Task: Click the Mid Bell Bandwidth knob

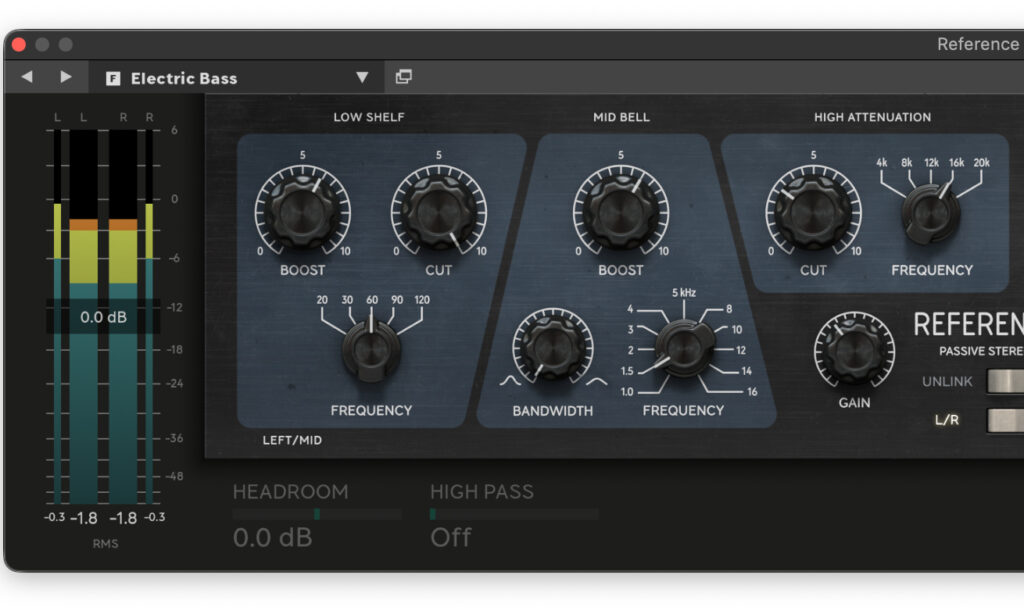Action: [552, 347]
